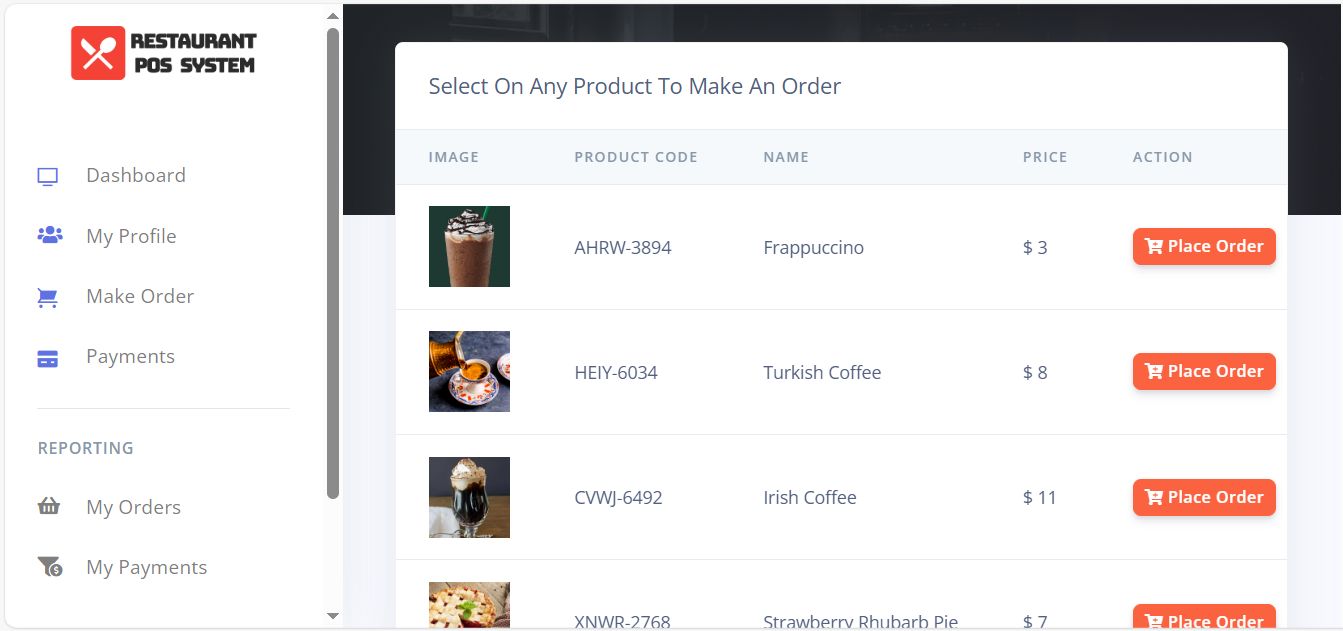Place order for Irish Coffee
1343x631 pixels.
pyautogui.click(x=1203, y=497)
